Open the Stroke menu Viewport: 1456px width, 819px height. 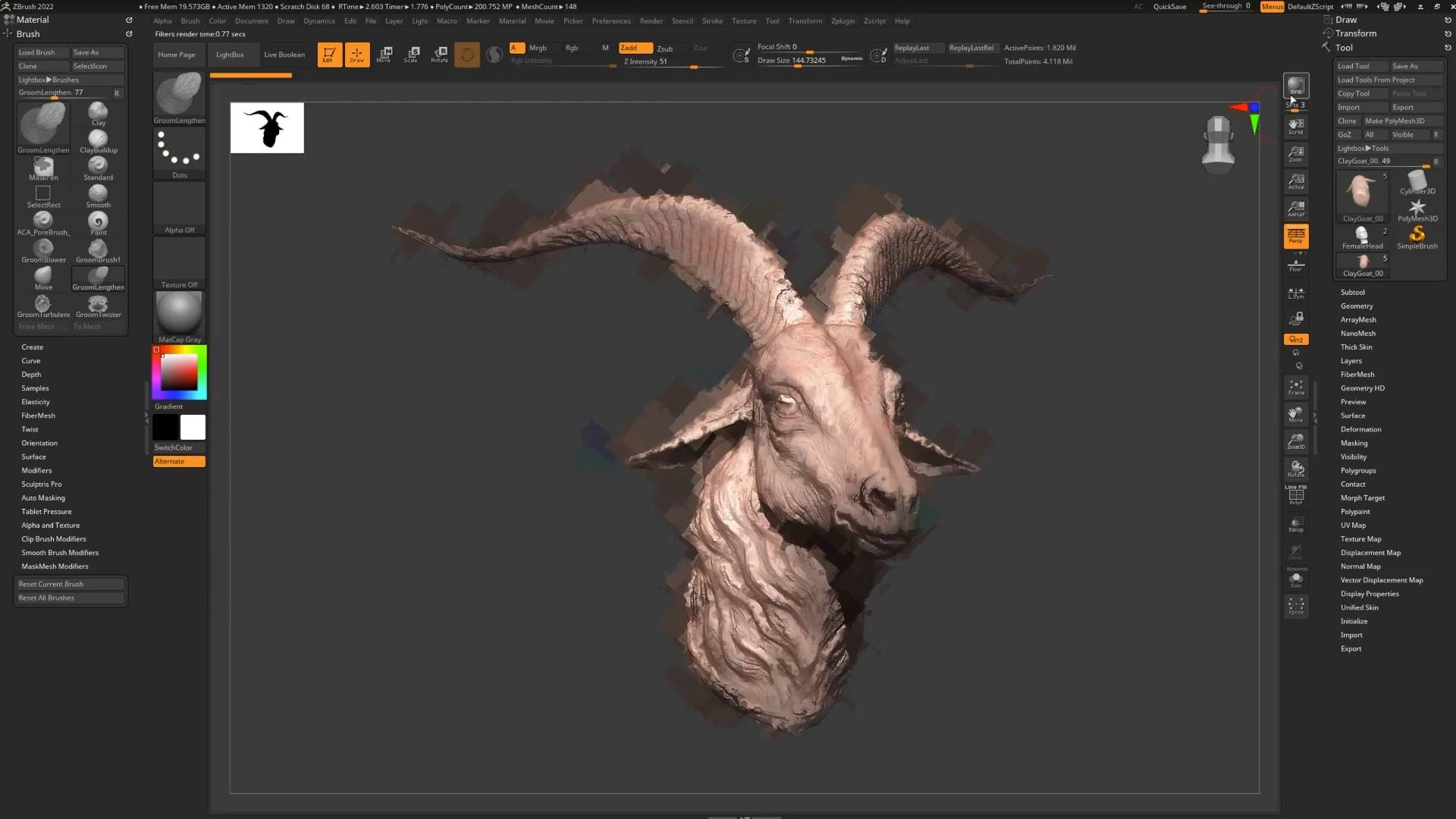(711, 21)
